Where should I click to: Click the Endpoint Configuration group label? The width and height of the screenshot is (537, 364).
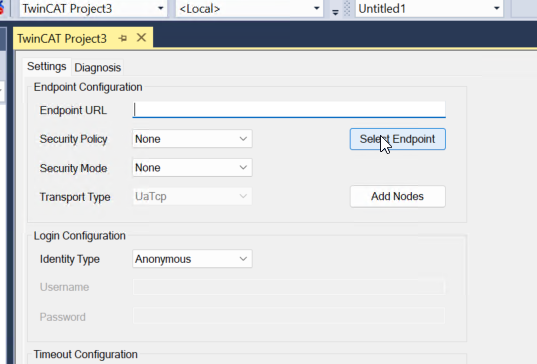pos(88,87)
